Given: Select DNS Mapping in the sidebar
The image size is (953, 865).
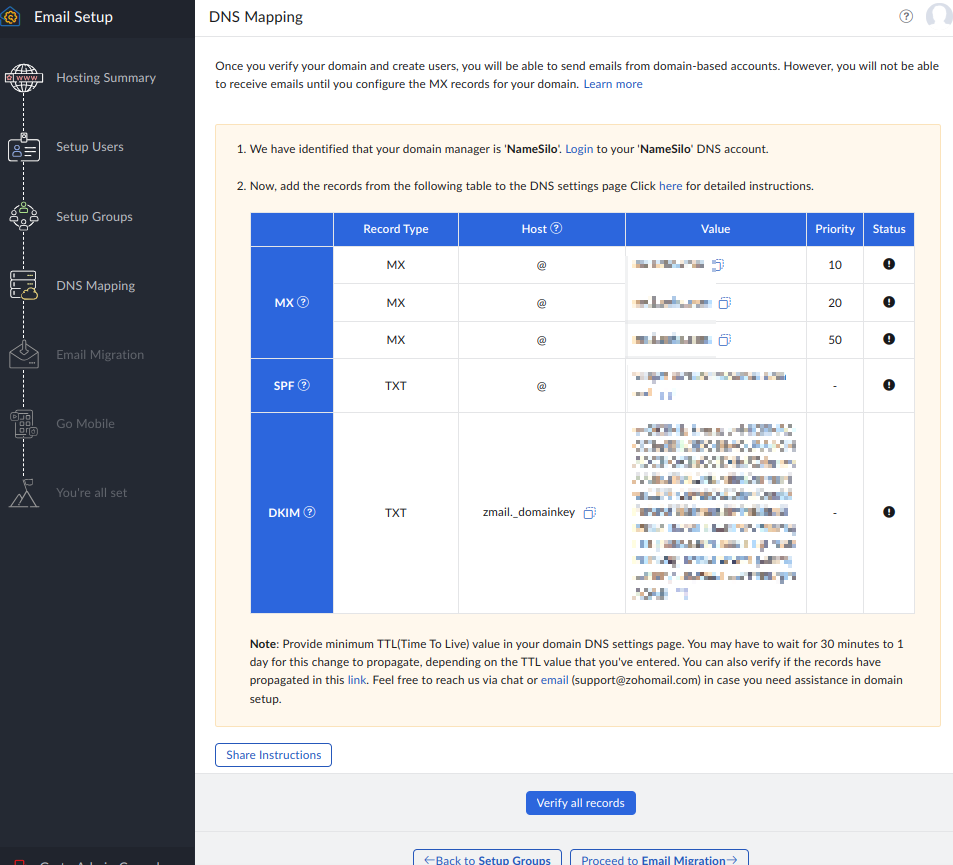Looking at the screenshot, I should point(95,286).
